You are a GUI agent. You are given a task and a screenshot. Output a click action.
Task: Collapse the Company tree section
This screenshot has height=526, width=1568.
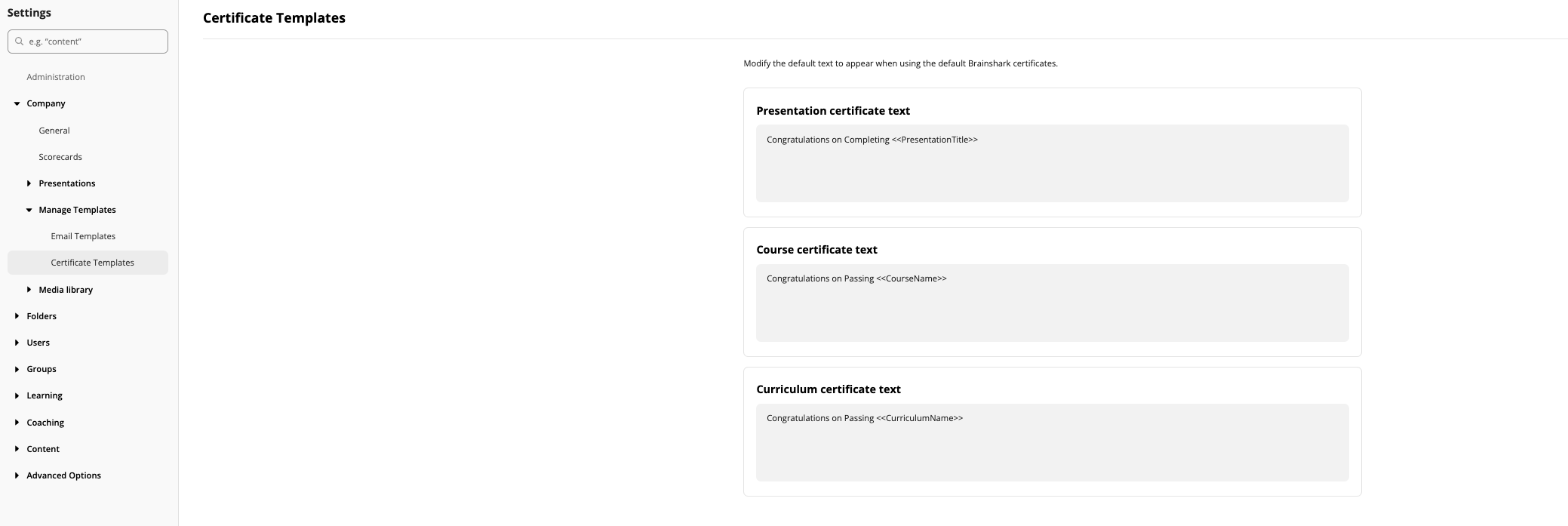pyautogui.click(x=17, y=103)
